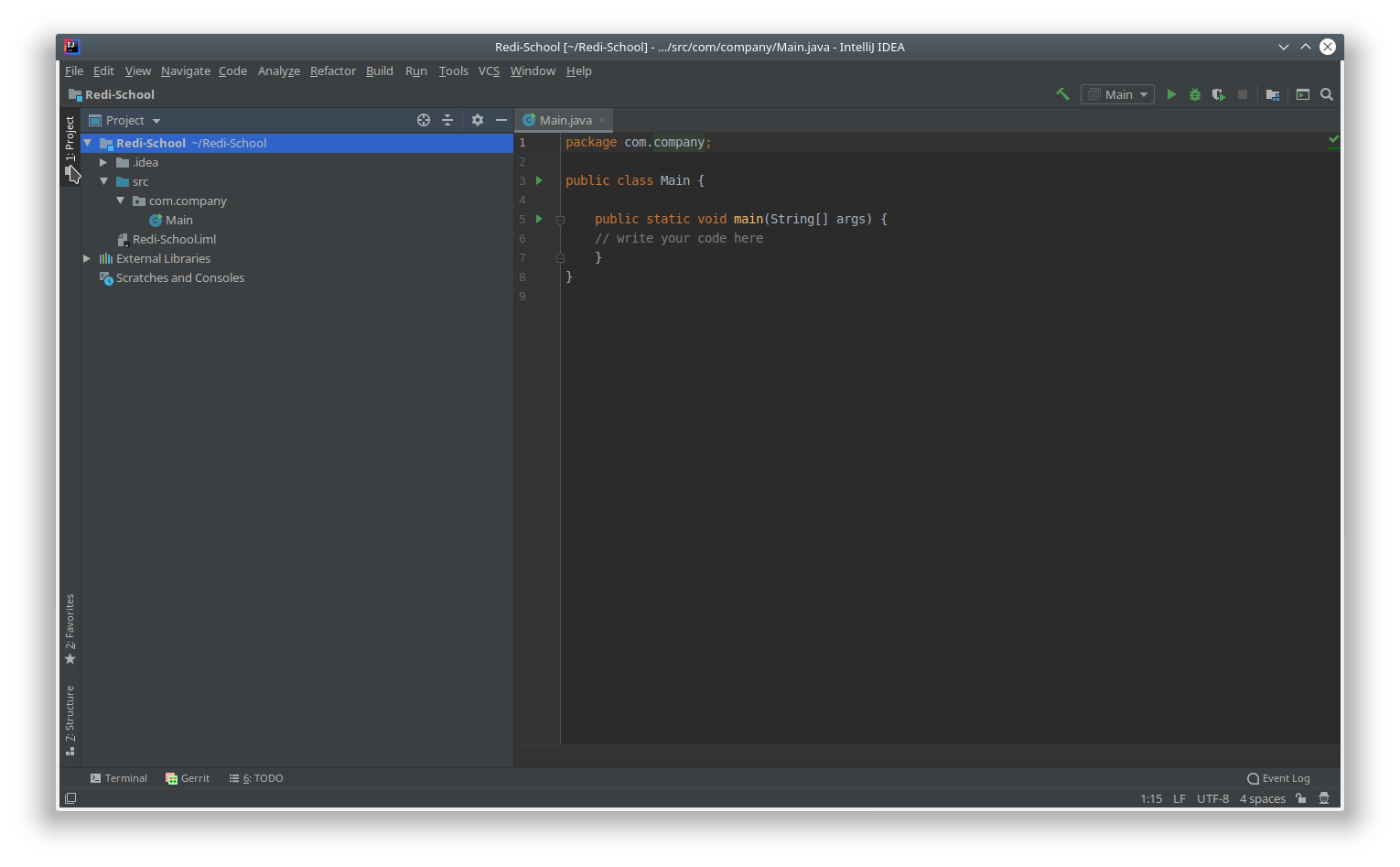Open the Refactor menu

[333, 70]
